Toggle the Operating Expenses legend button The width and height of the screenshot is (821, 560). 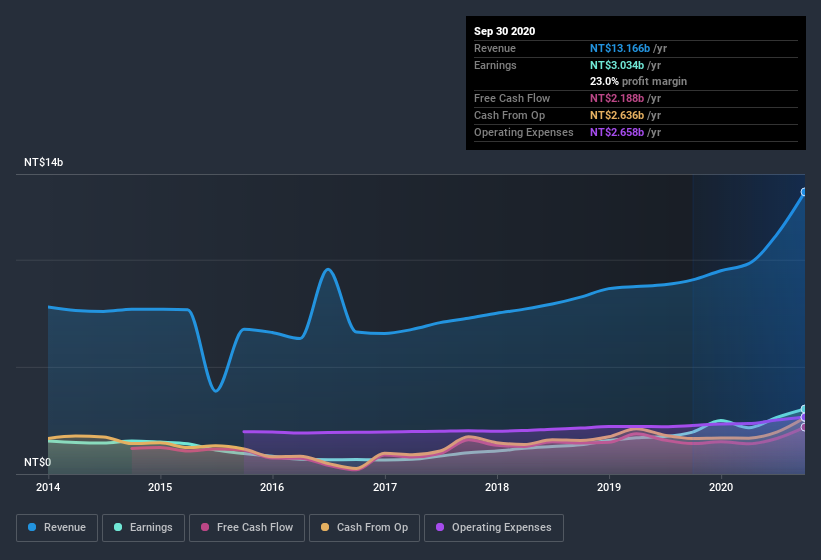494,528
